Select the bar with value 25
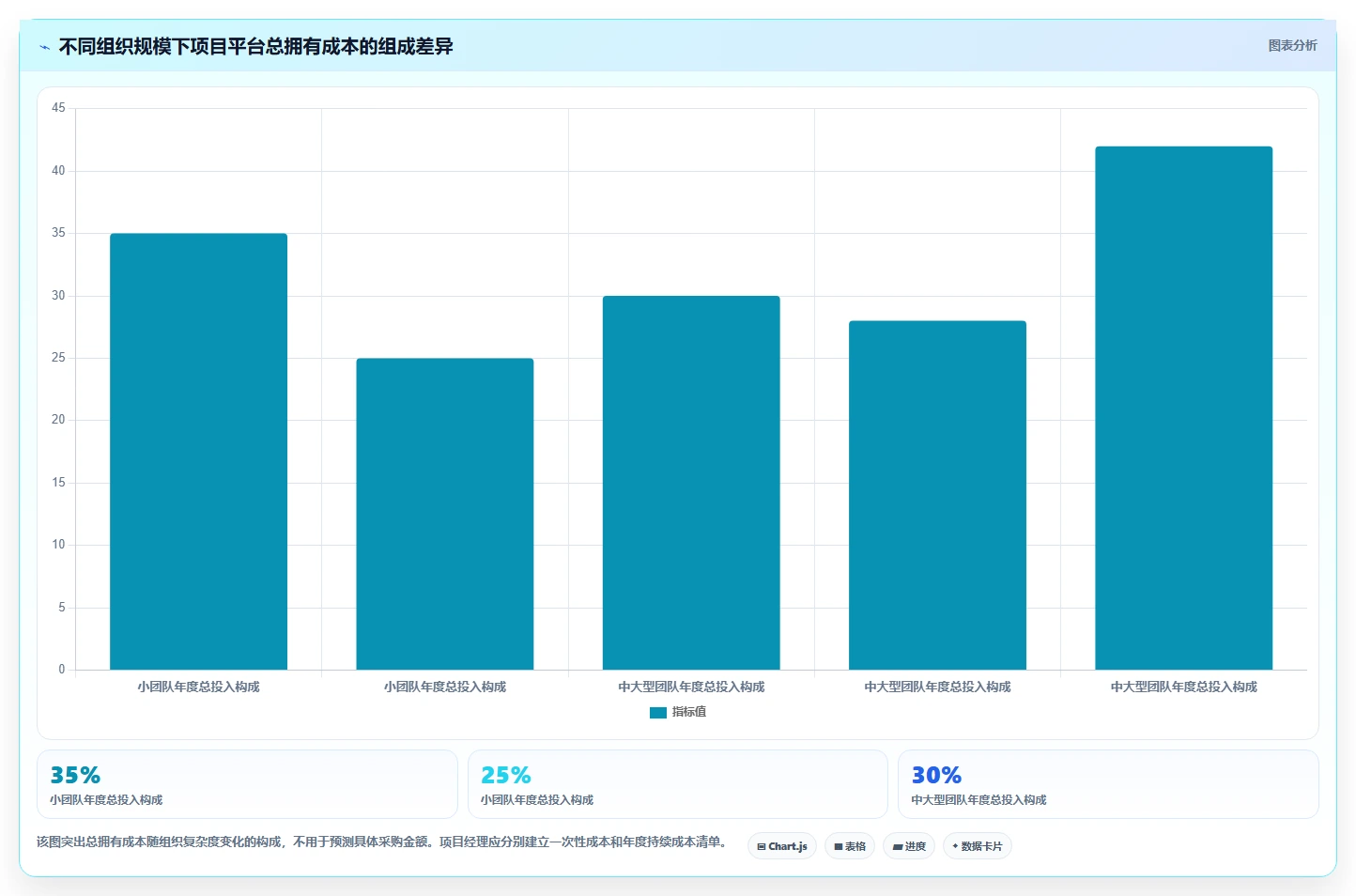The image size is (1356, 896). coord(445,514)
